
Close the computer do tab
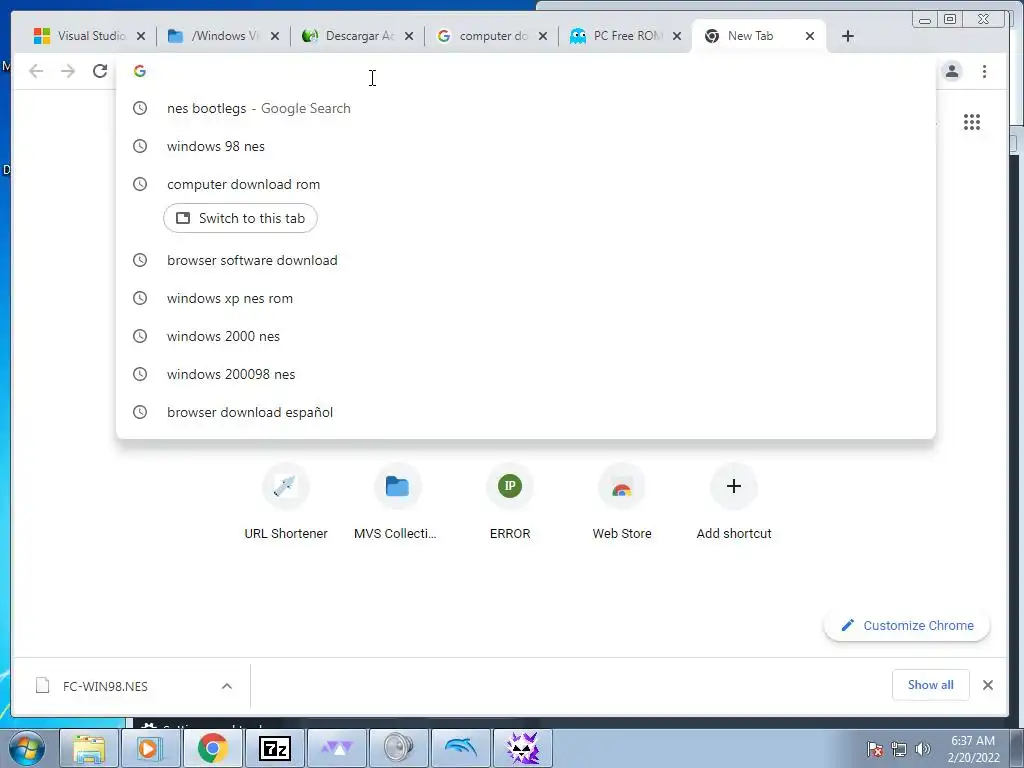click(x=543, y=37)
